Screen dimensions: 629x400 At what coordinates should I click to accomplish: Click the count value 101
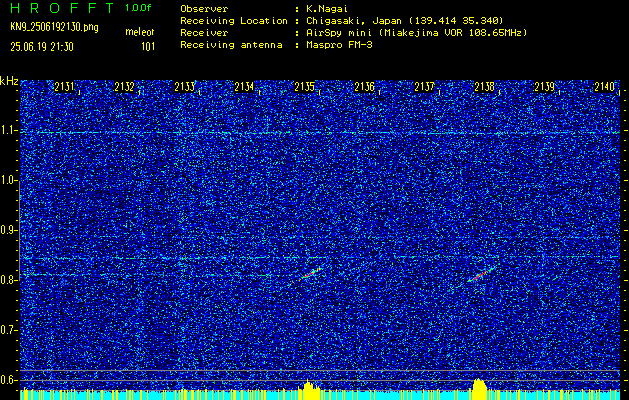[148, 47]
